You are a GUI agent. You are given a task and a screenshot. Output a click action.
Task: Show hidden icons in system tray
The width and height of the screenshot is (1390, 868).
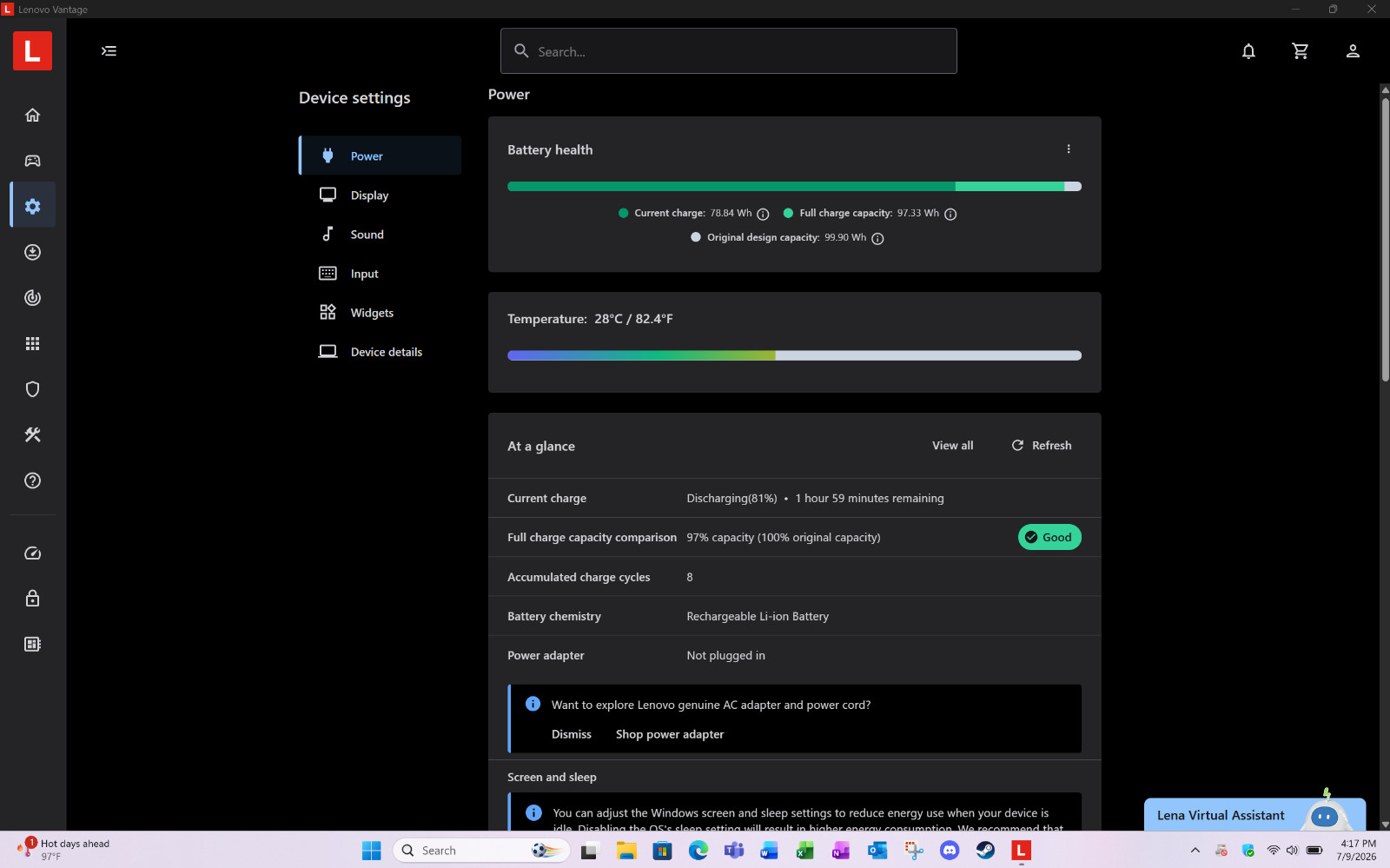point(1195,851)
